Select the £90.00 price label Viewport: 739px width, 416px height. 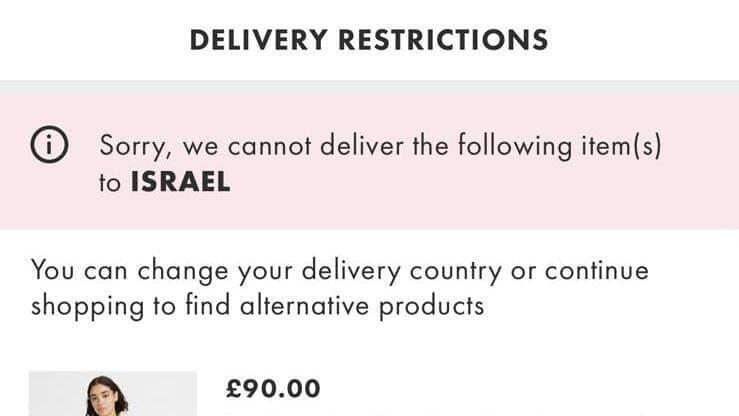point(273,389)
